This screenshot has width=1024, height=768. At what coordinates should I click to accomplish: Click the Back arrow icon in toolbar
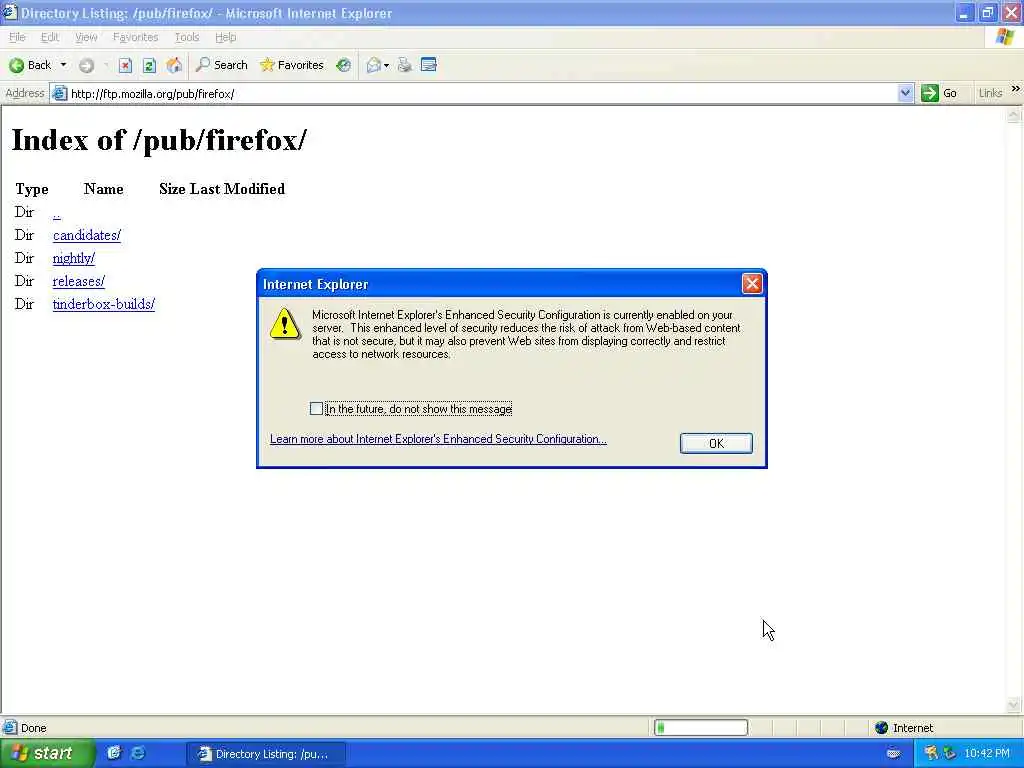(17, 65)
